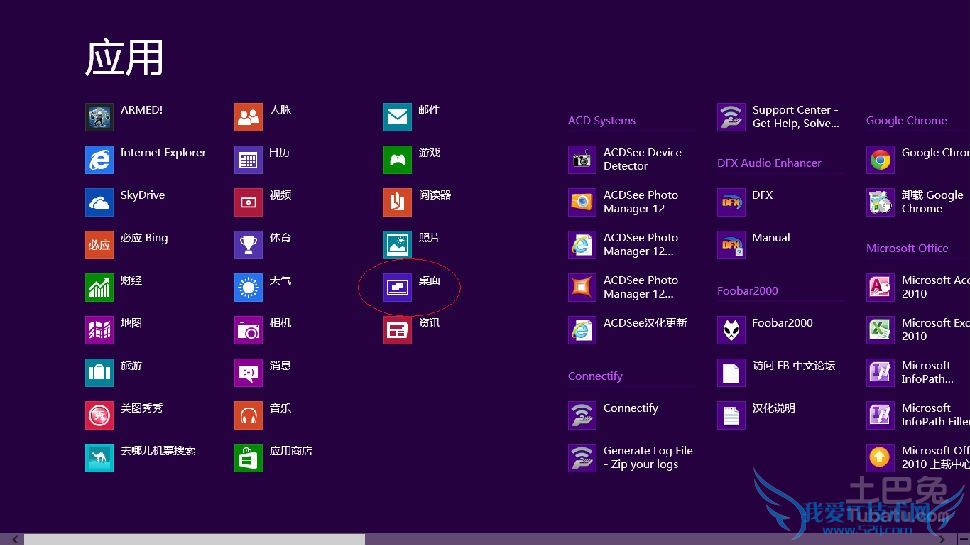This screenshot has height=545, width=970.
Task: Open the 汉化说明 document icon
Action: click(x=731, y=415)
